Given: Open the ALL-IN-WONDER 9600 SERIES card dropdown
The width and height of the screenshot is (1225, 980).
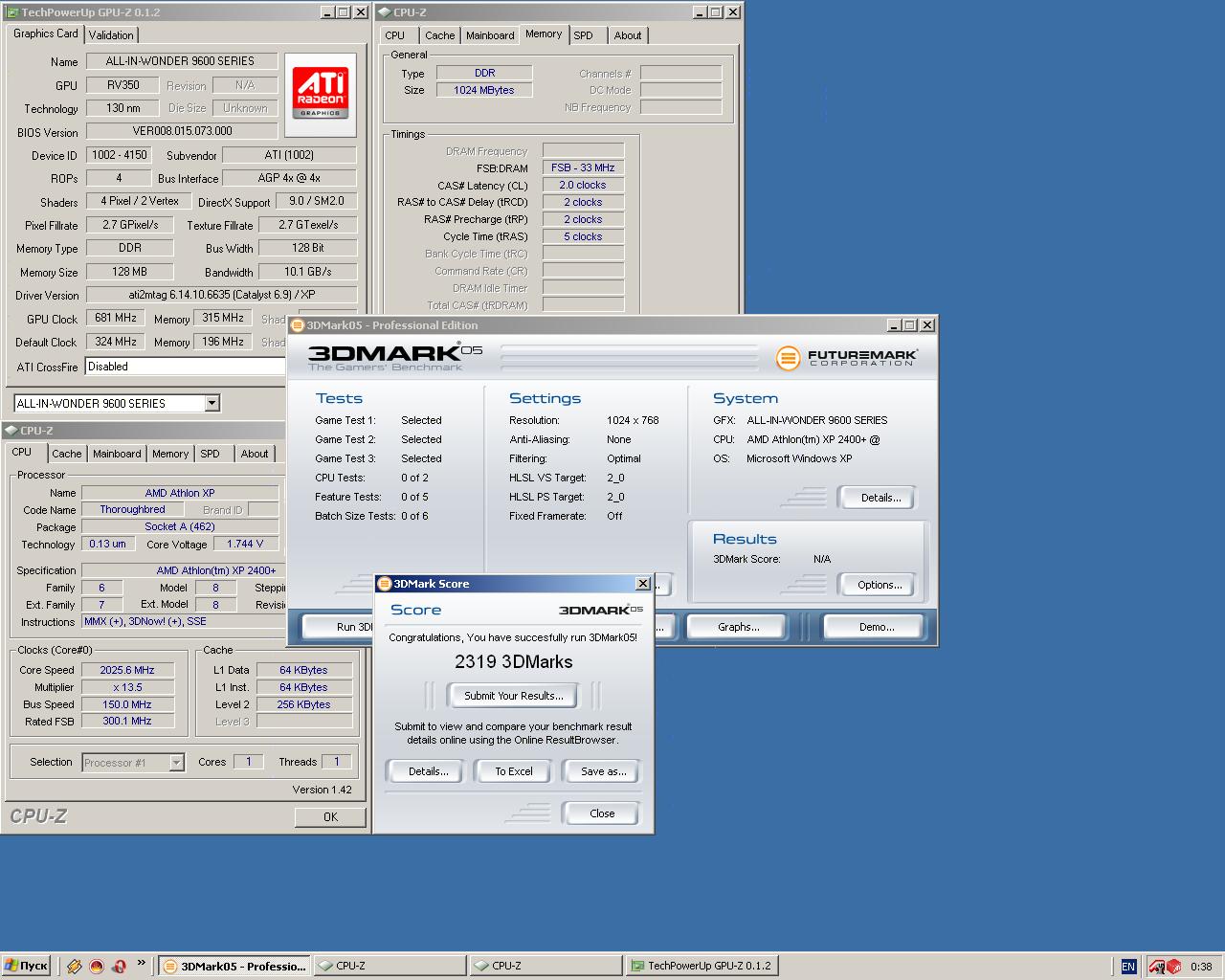Looking at the screenshot, I should coord(212,404).
